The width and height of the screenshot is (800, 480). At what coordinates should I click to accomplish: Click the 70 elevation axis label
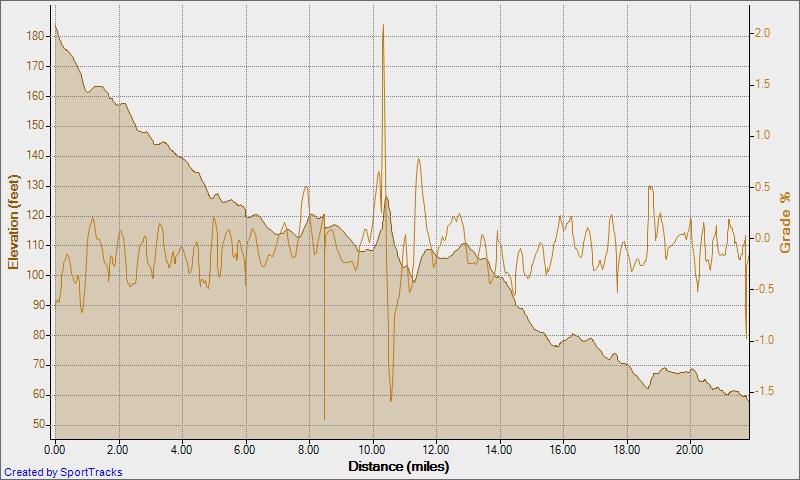[x=39, y=365]
